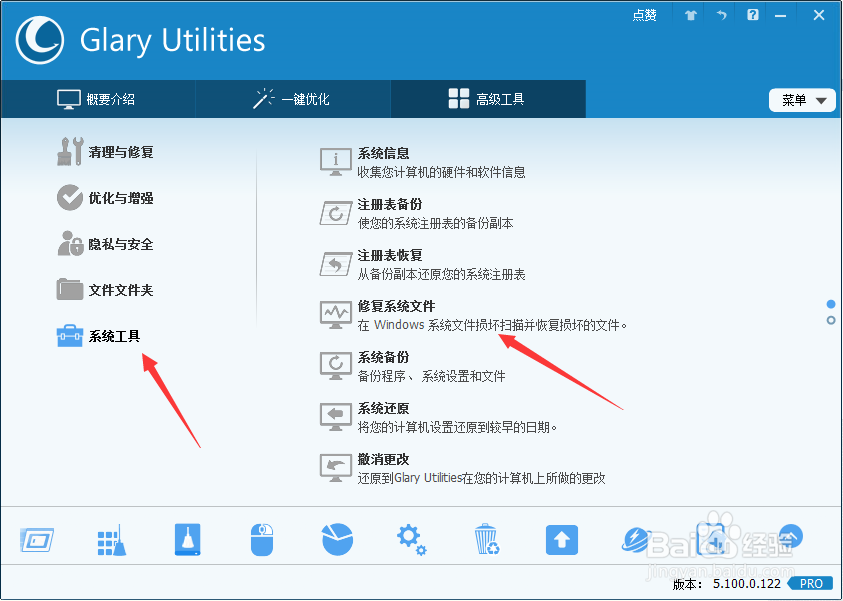Open the startup manager window icon

point(37,539)
